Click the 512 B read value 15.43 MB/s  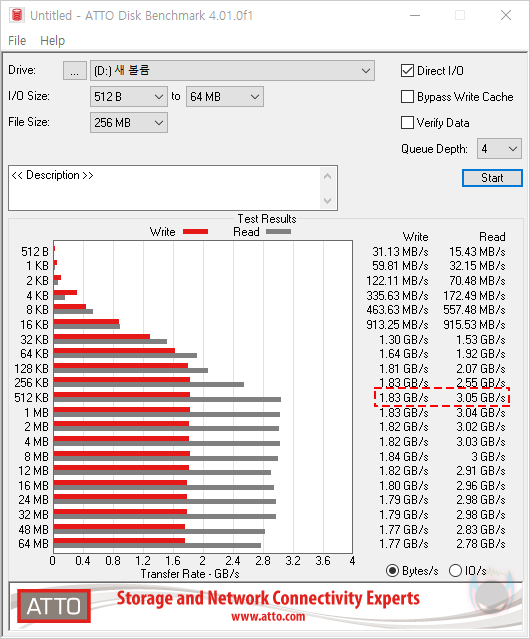coord(477,252)
